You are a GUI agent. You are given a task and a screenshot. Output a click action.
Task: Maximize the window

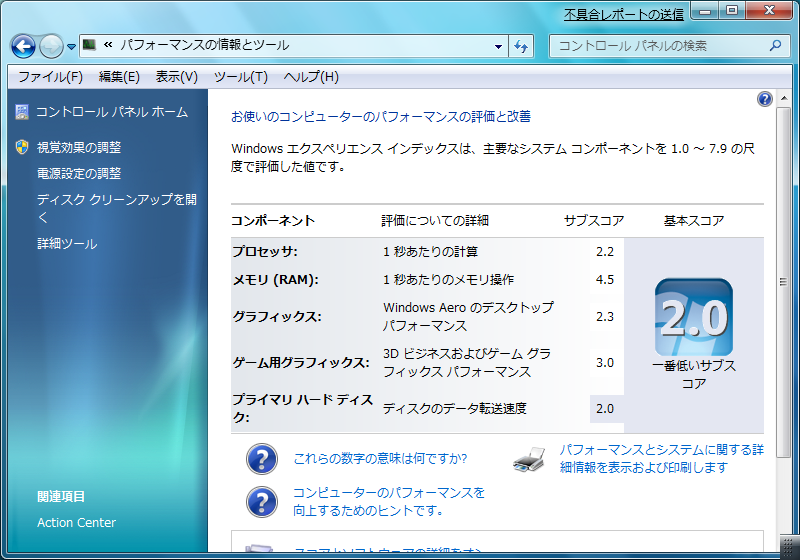pos(732,11)
